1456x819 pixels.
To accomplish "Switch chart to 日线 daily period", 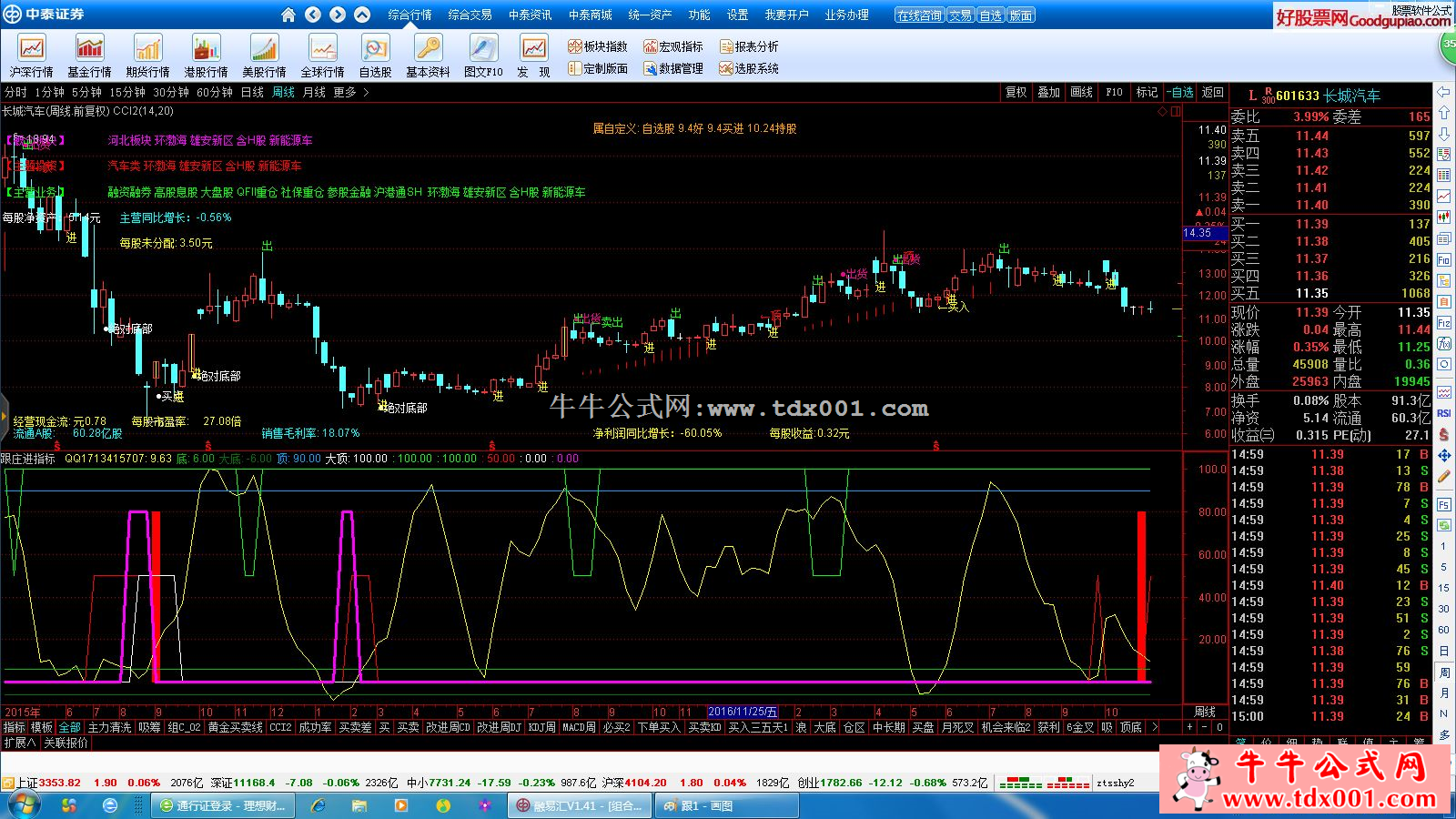I will click(252, 92).
